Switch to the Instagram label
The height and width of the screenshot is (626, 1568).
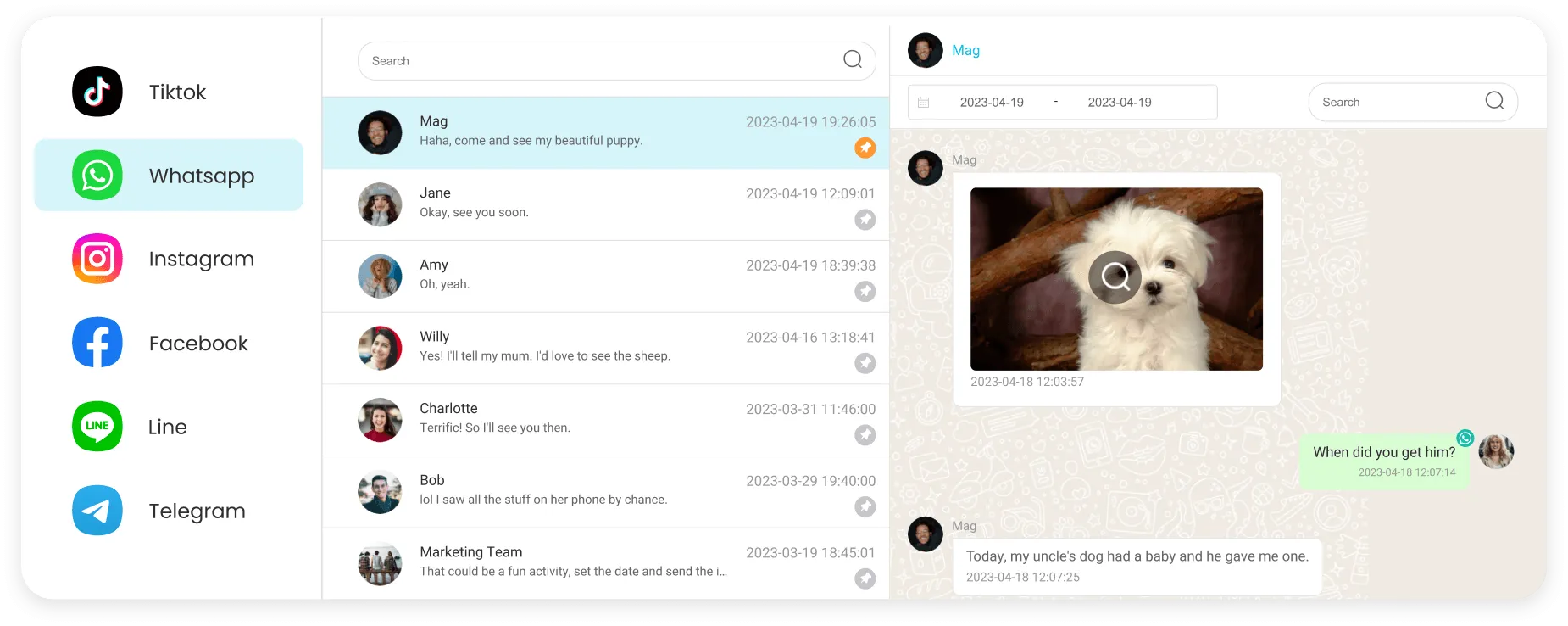(x=202, y=260)
